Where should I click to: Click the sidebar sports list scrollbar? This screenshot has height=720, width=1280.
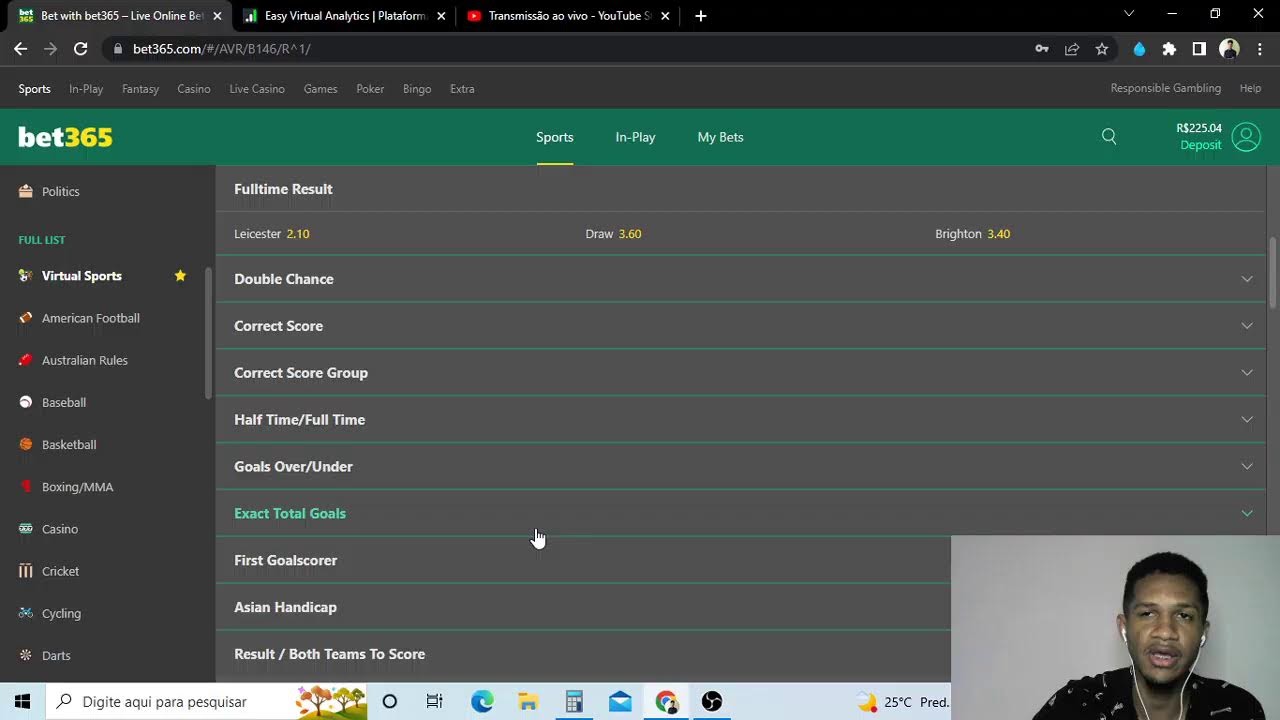tap(208, 334)
